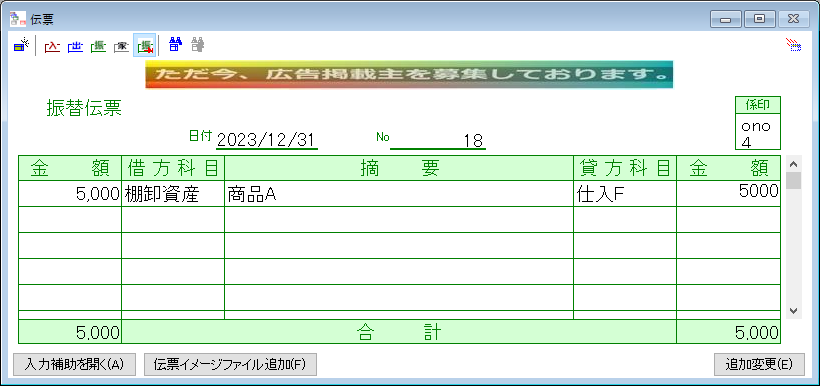The image size is (820, 386).
Task: Click the date field 2023/12/31
Action: (x=267, y=140)
